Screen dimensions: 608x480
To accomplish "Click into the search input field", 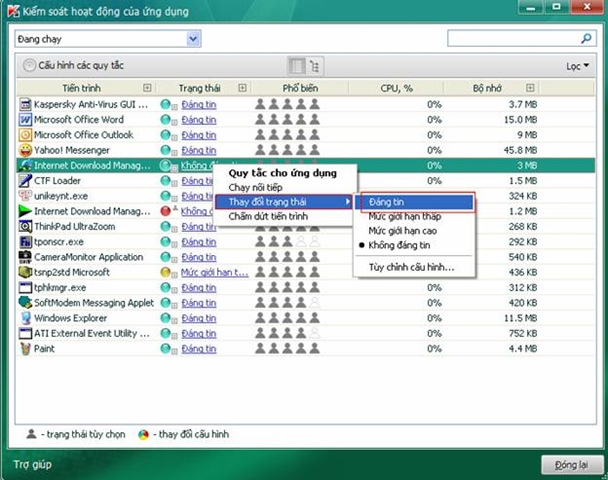I will click(x=514, y=38).
